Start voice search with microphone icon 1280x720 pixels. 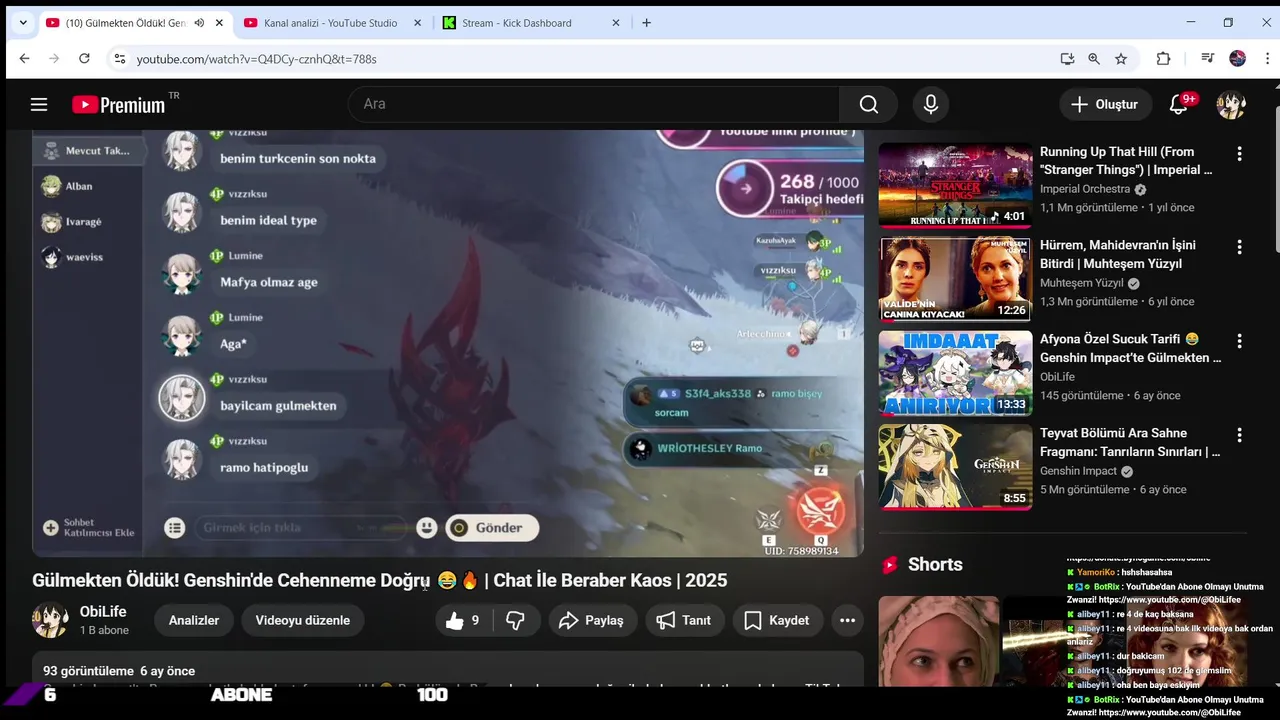click(931, 104)
